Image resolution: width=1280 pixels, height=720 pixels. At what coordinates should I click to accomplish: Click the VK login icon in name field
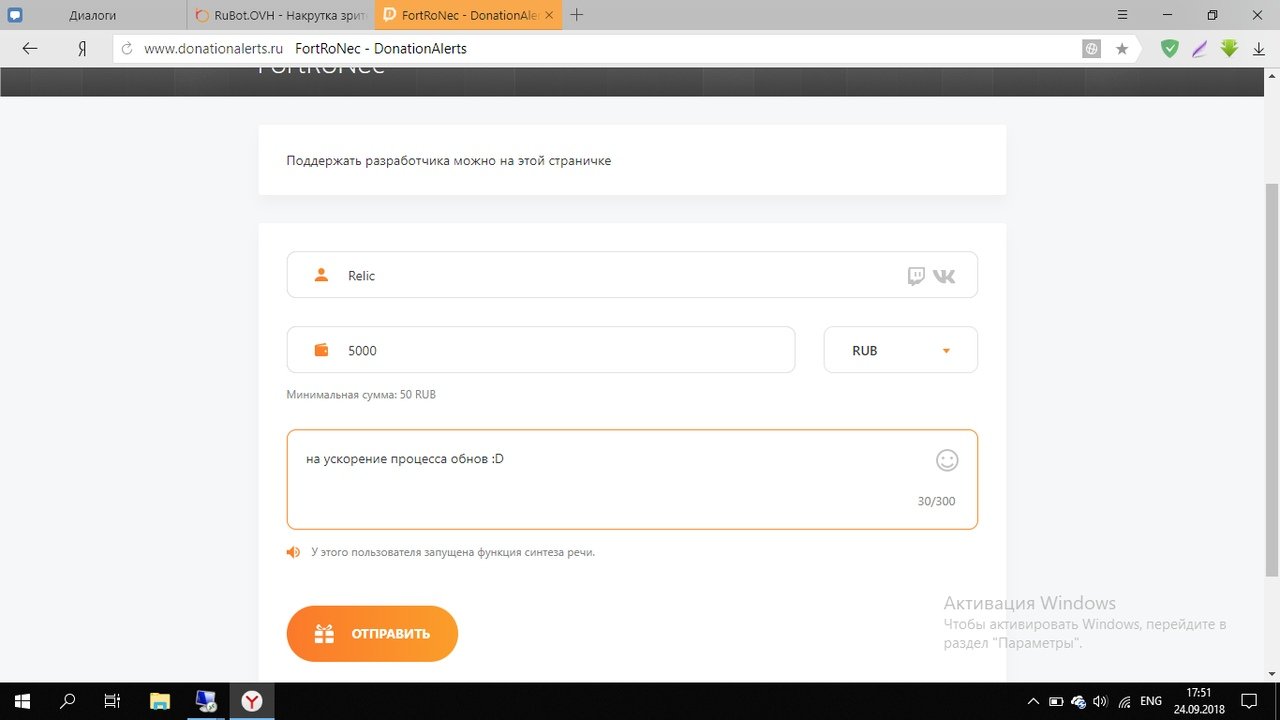[x=944, y=276]
